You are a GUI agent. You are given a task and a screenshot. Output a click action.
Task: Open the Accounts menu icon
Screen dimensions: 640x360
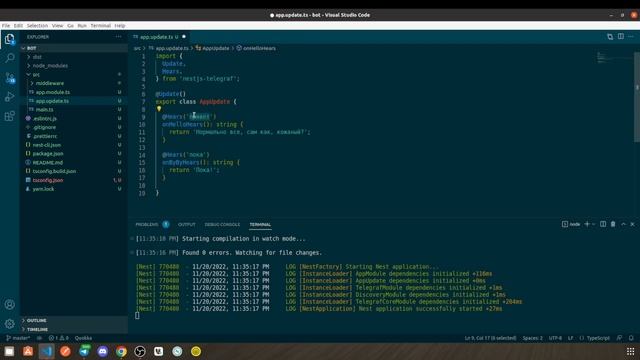pyautogui.click(x=10, y=304)
